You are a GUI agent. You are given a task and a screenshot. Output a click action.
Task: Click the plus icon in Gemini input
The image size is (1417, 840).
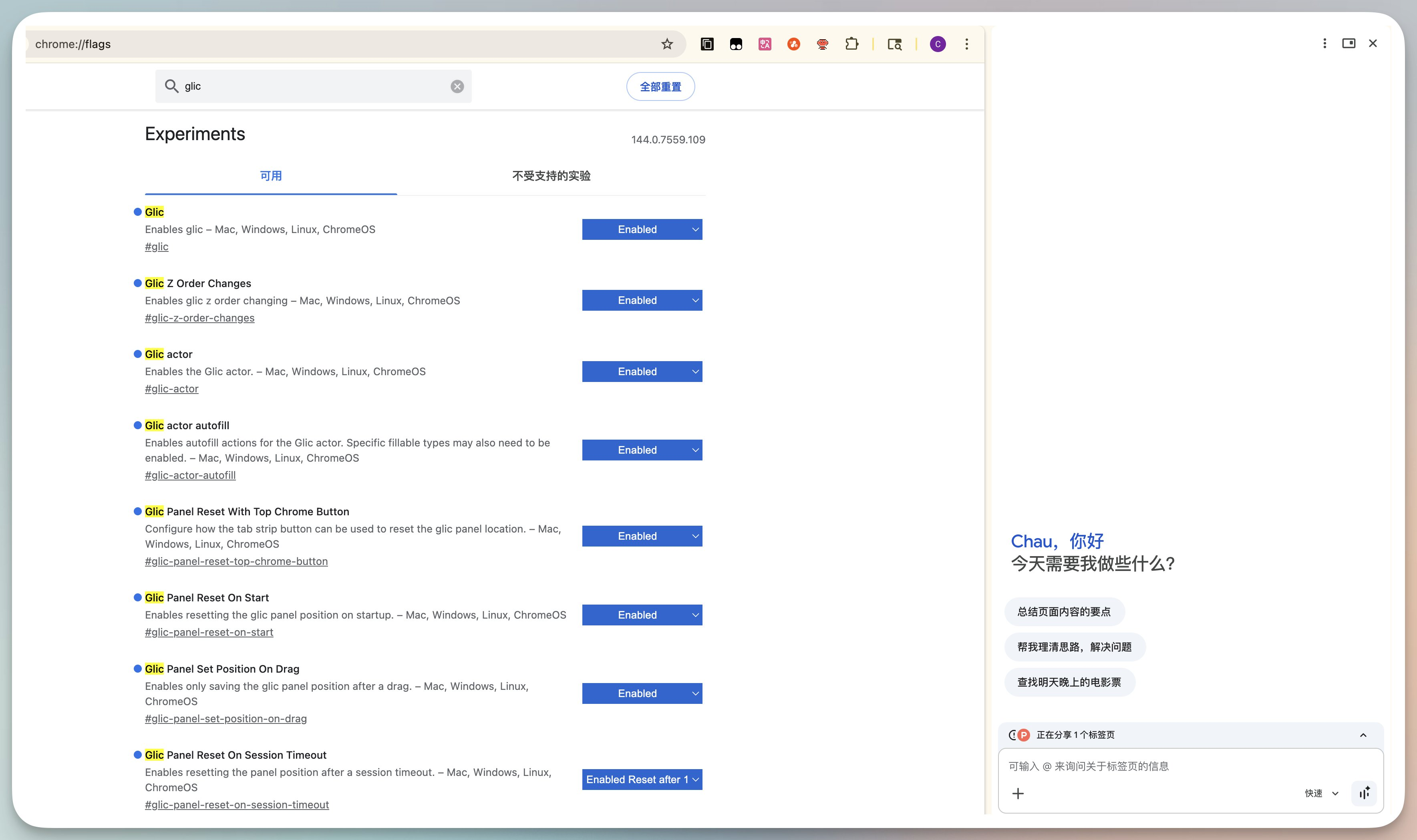click(x=1018, y=794)
